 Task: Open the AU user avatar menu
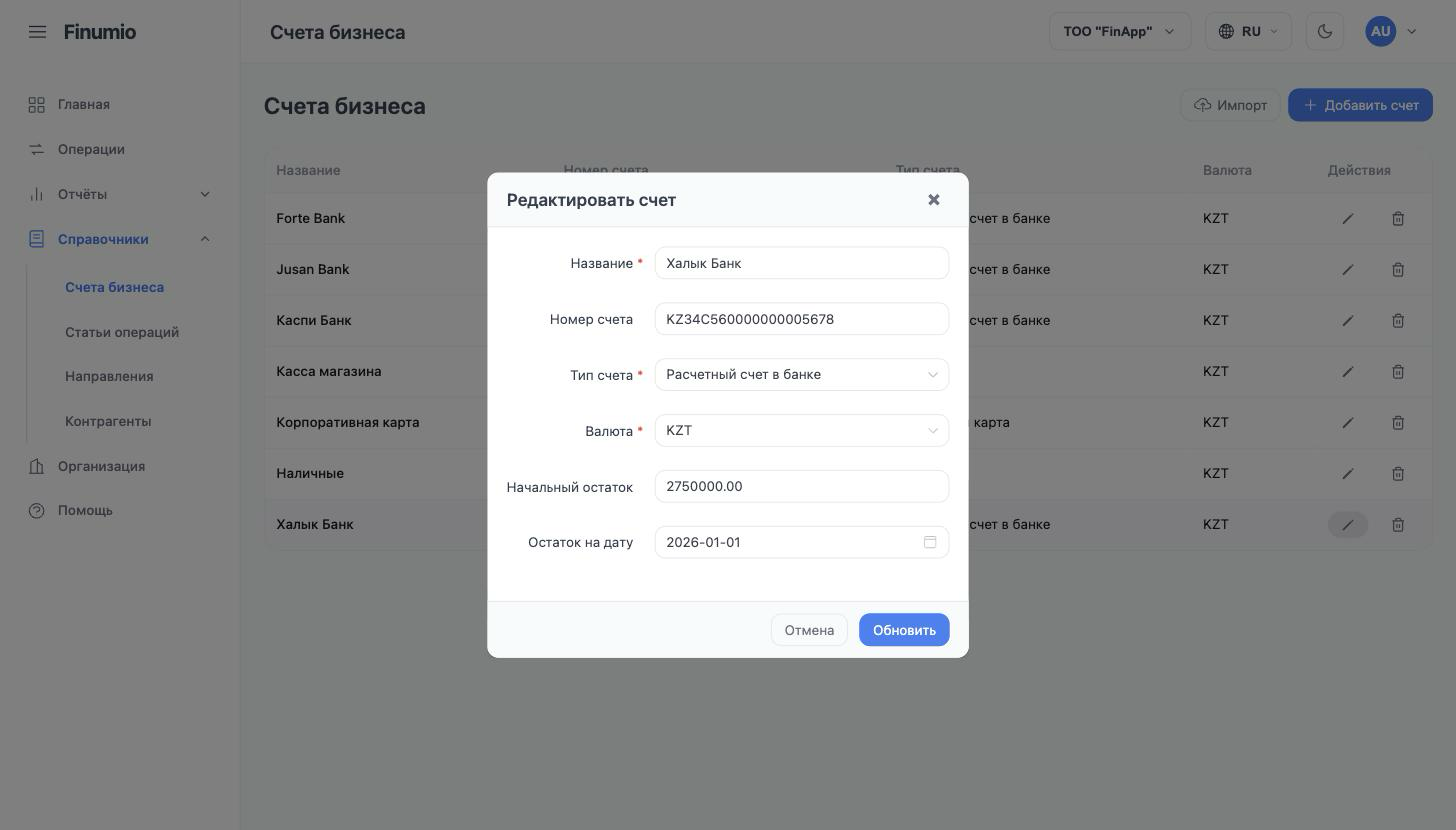[1391, 31]
